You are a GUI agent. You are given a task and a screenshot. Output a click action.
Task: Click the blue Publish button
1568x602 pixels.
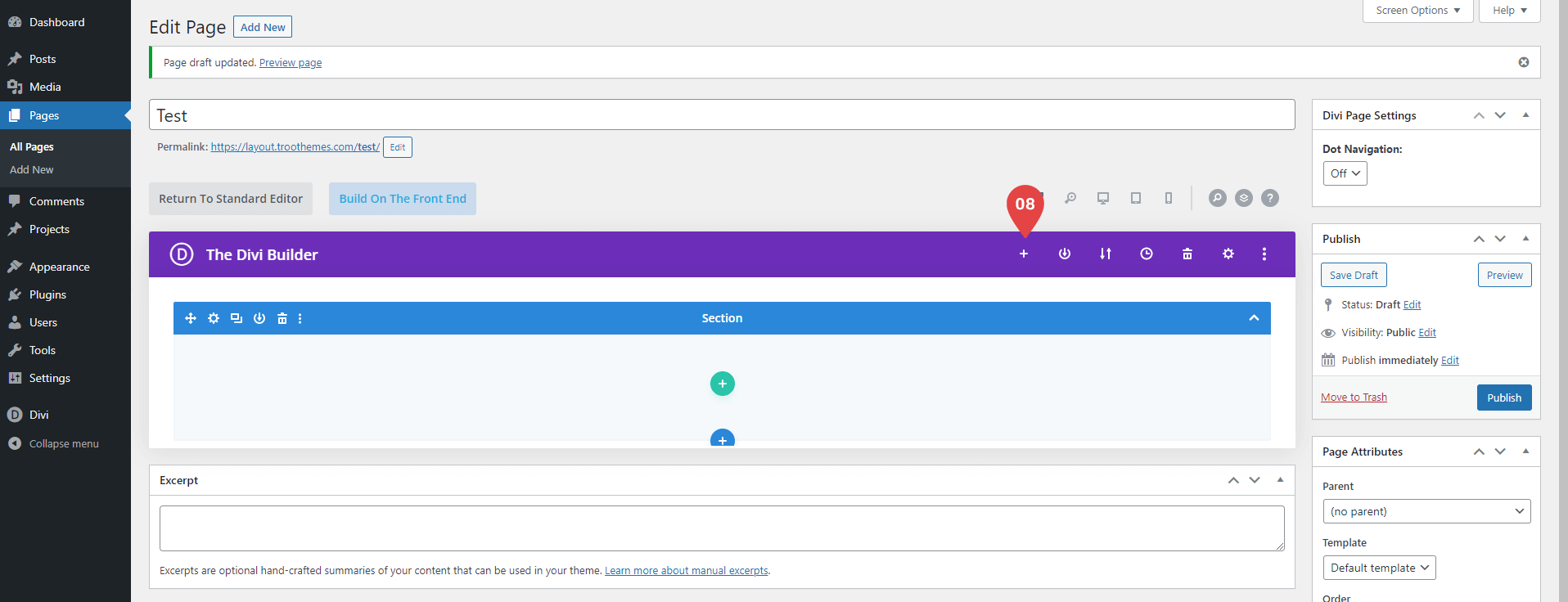point(1504,398)
